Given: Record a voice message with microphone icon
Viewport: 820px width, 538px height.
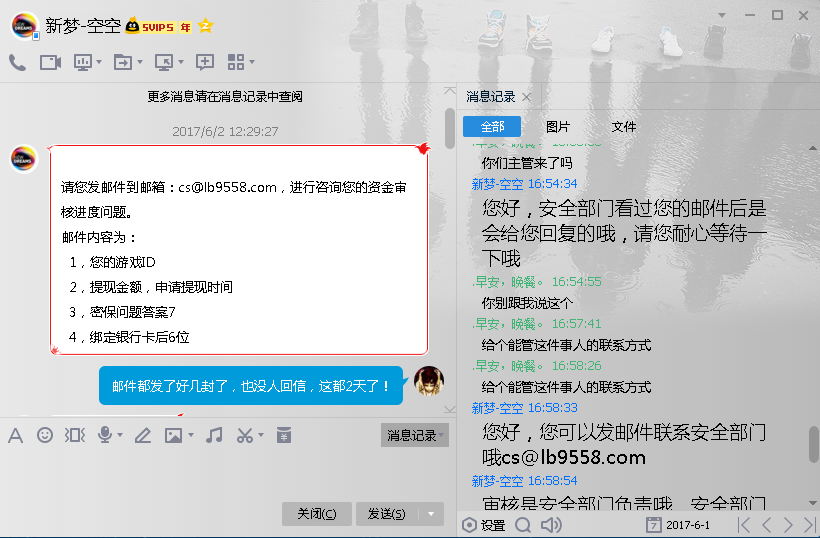Looking at the screenshot, I should pyautogui.click(x=105, y=434).
